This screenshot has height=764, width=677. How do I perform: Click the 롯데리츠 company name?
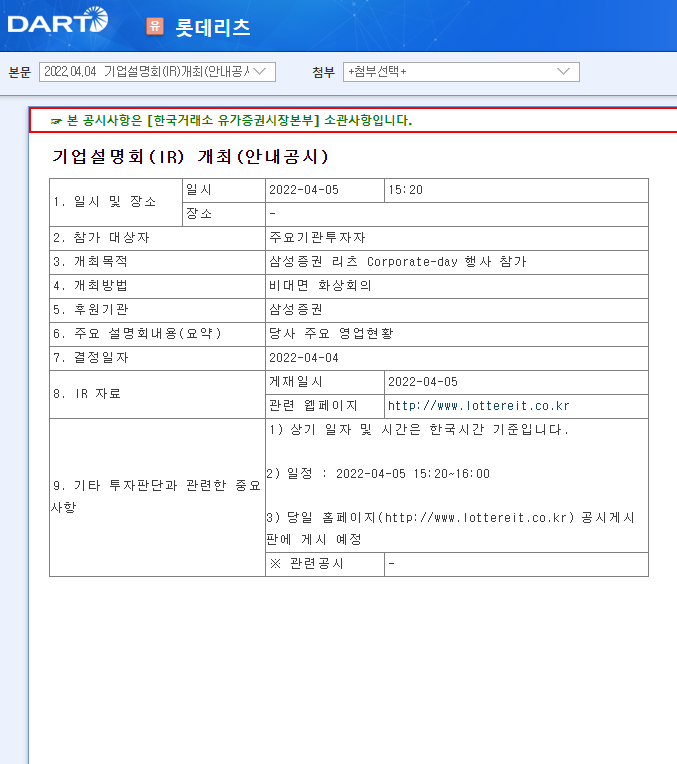[213, 27]
